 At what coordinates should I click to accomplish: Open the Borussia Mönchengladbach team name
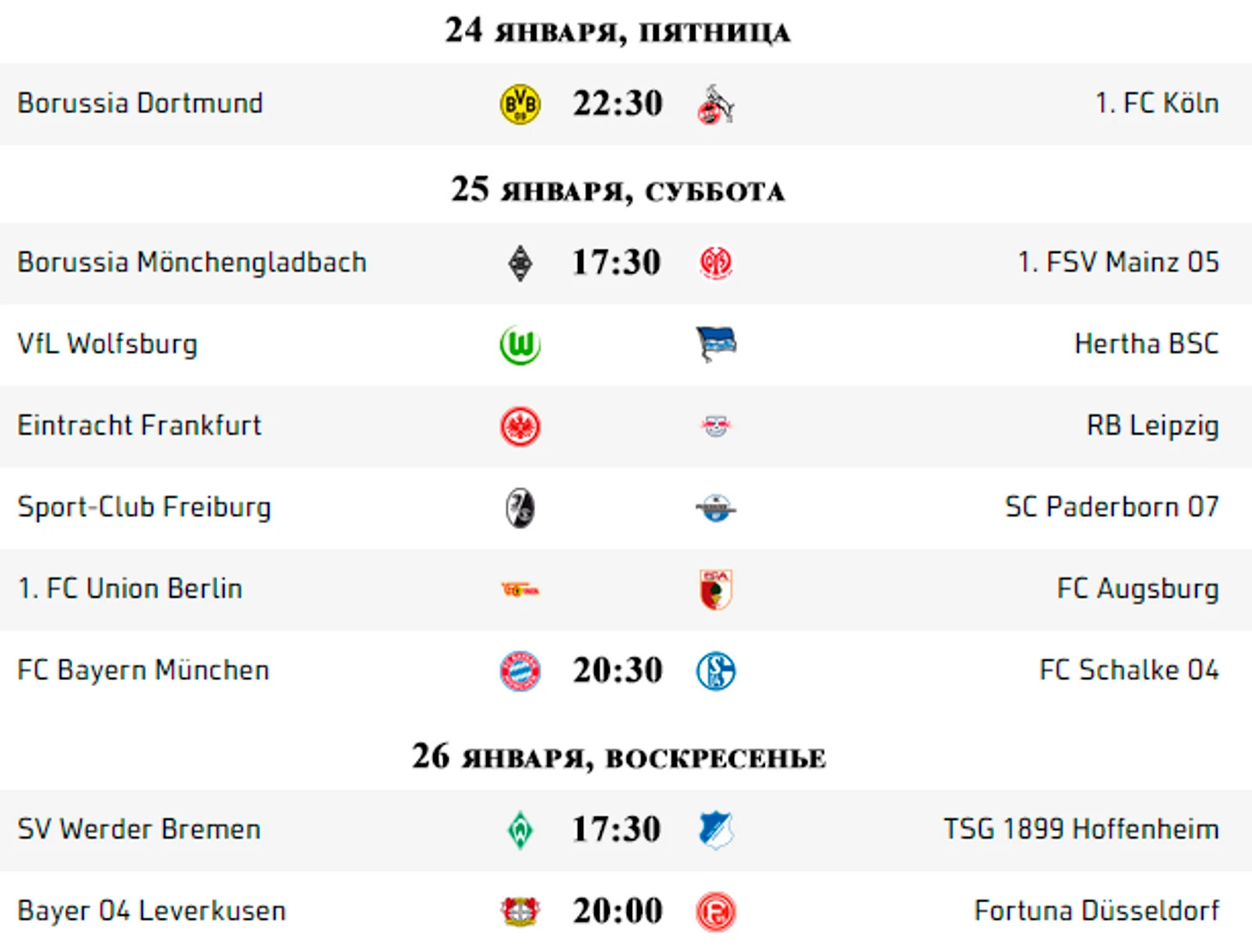pyautogui.click(x=192, y=262)
